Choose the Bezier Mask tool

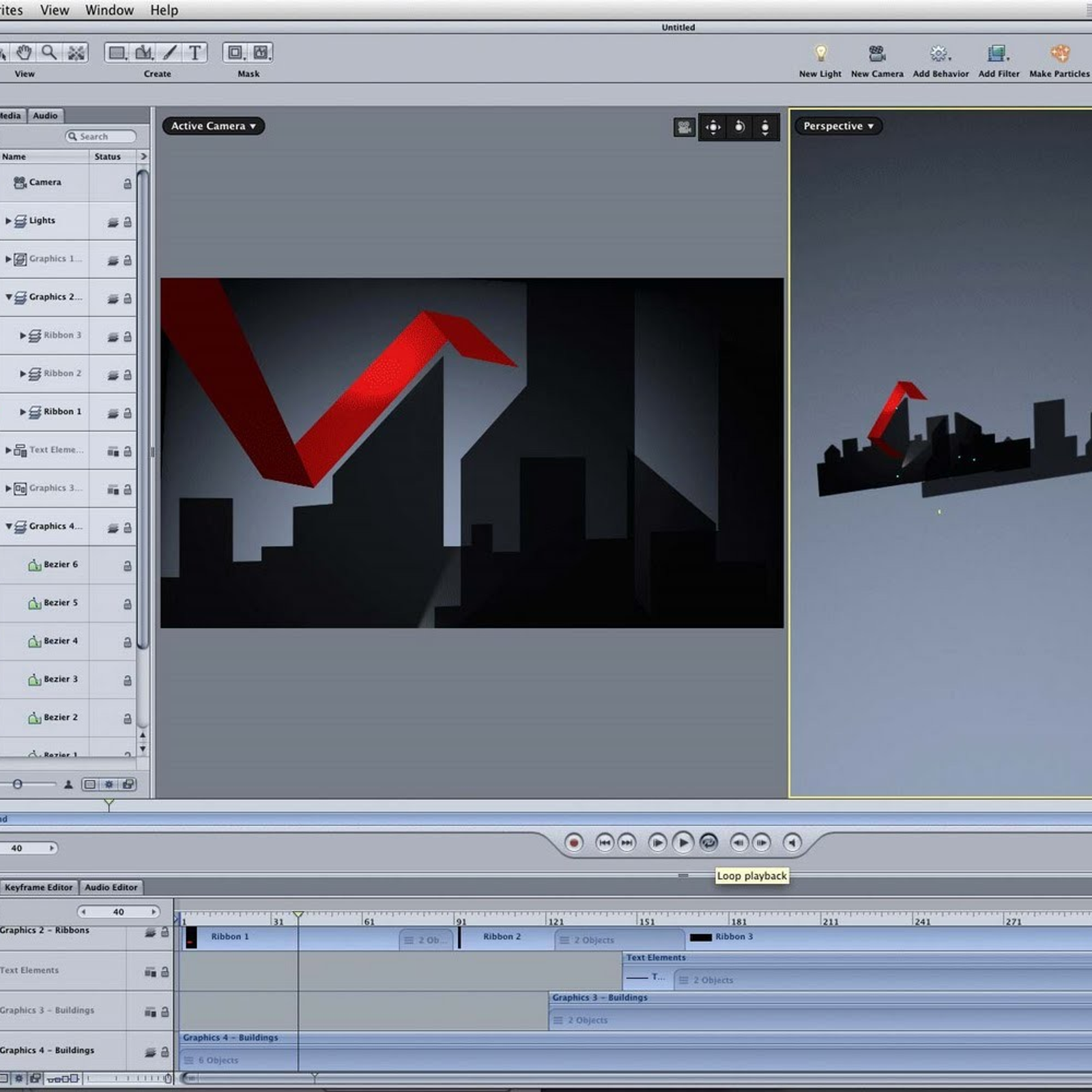point(261,53)
